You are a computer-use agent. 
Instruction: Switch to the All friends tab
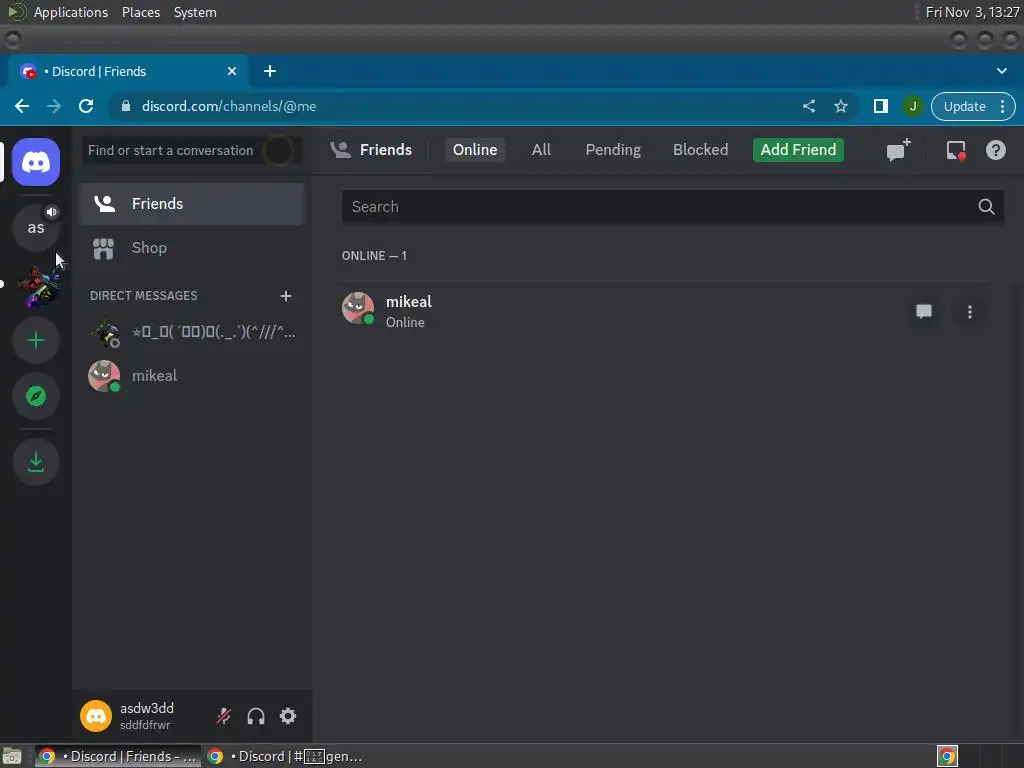pyautogui.click(x=541, y=150)
